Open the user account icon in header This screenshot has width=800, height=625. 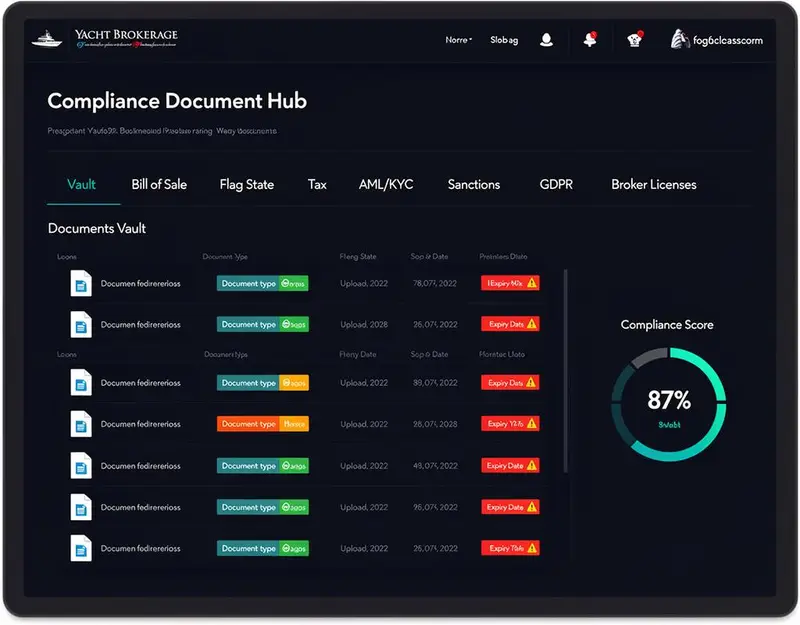546,40
